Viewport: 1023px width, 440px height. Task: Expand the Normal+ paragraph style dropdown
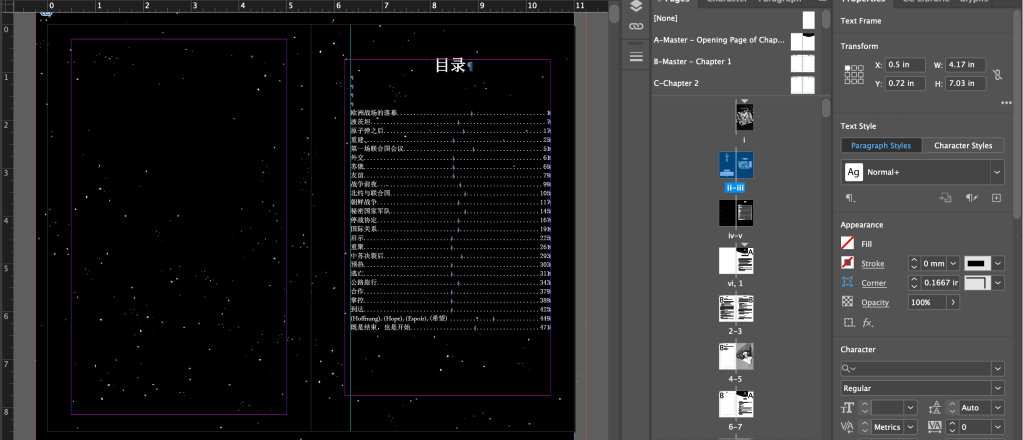point(997,172)
